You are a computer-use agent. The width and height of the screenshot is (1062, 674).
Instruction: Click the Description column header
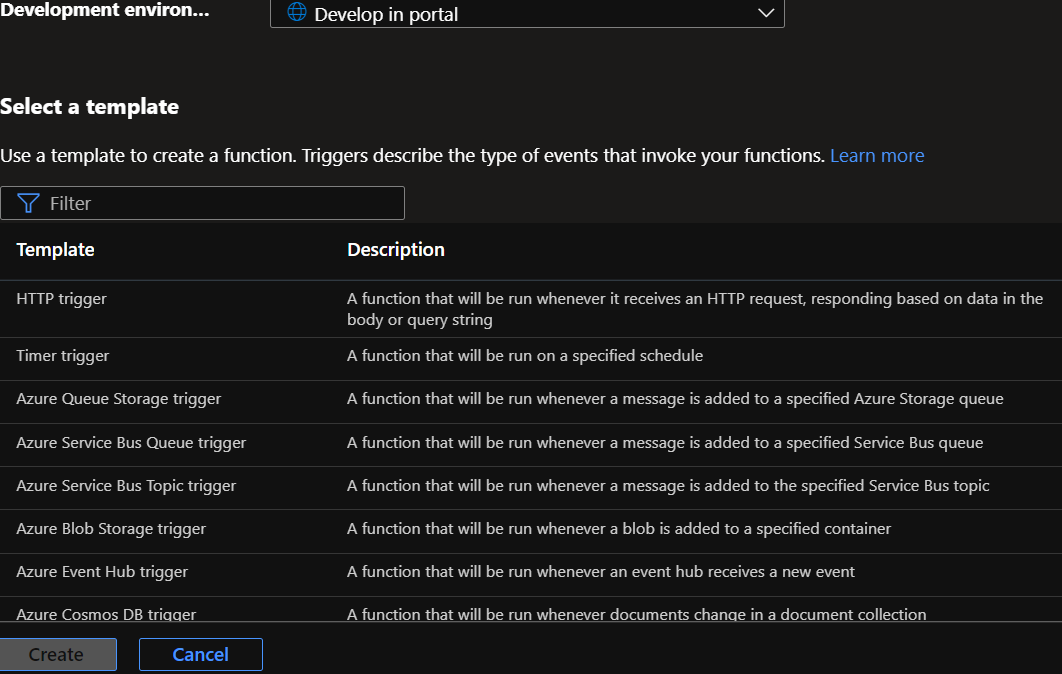tap(396, 250)
